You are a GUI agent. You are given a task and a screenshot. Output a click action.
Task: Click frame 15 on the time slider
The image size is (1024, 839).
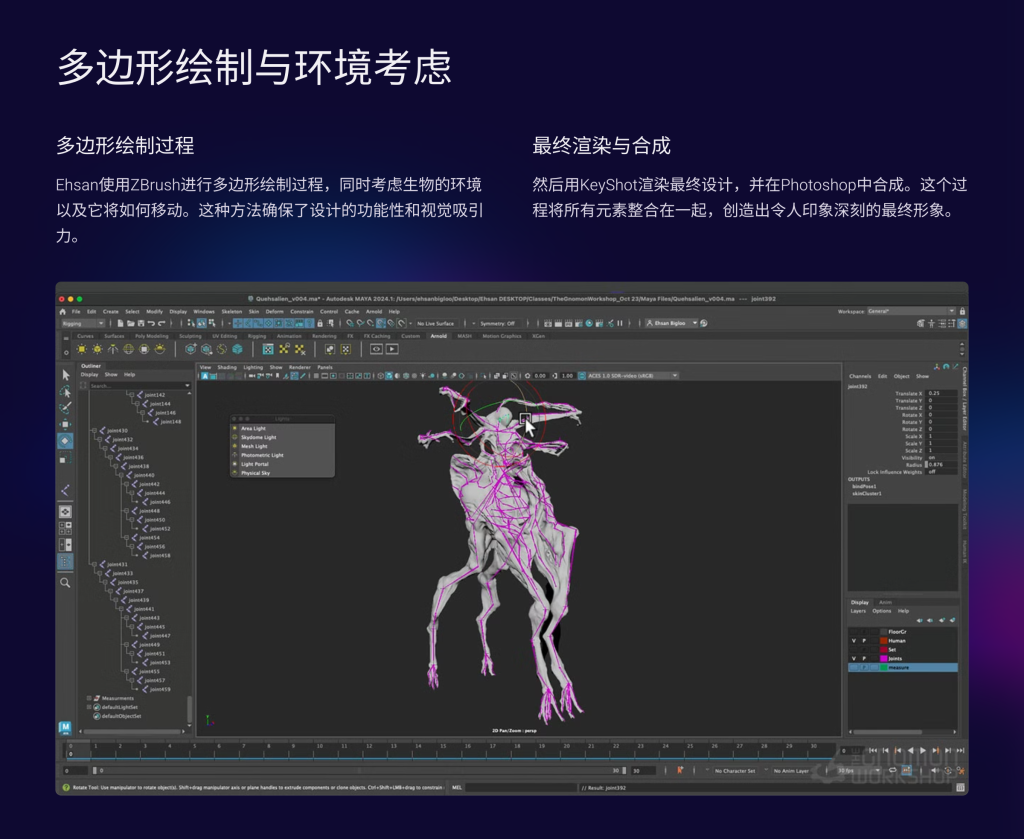point(443,750)
